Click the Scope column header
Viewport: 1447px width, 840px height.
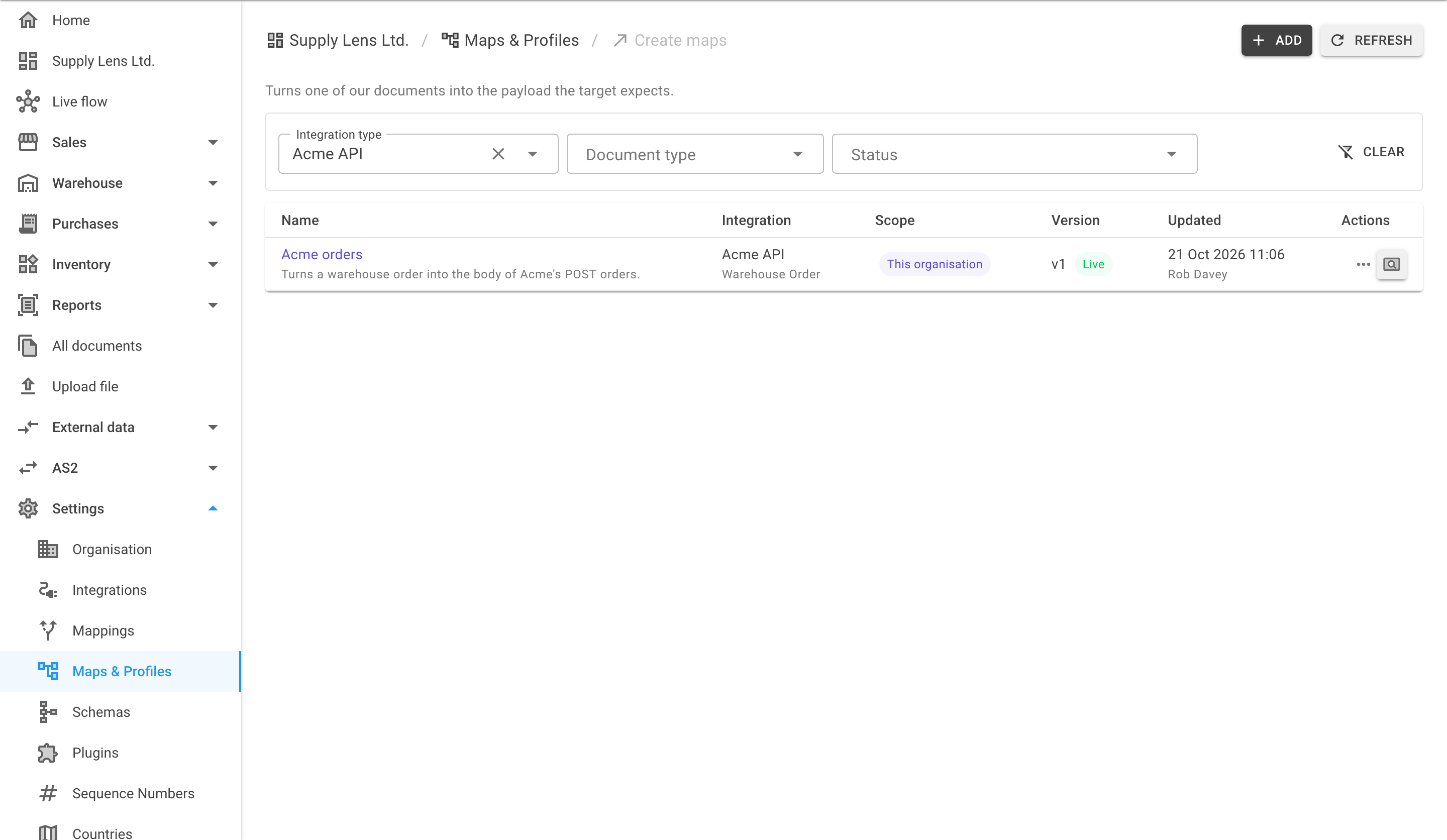pos(895,221)
